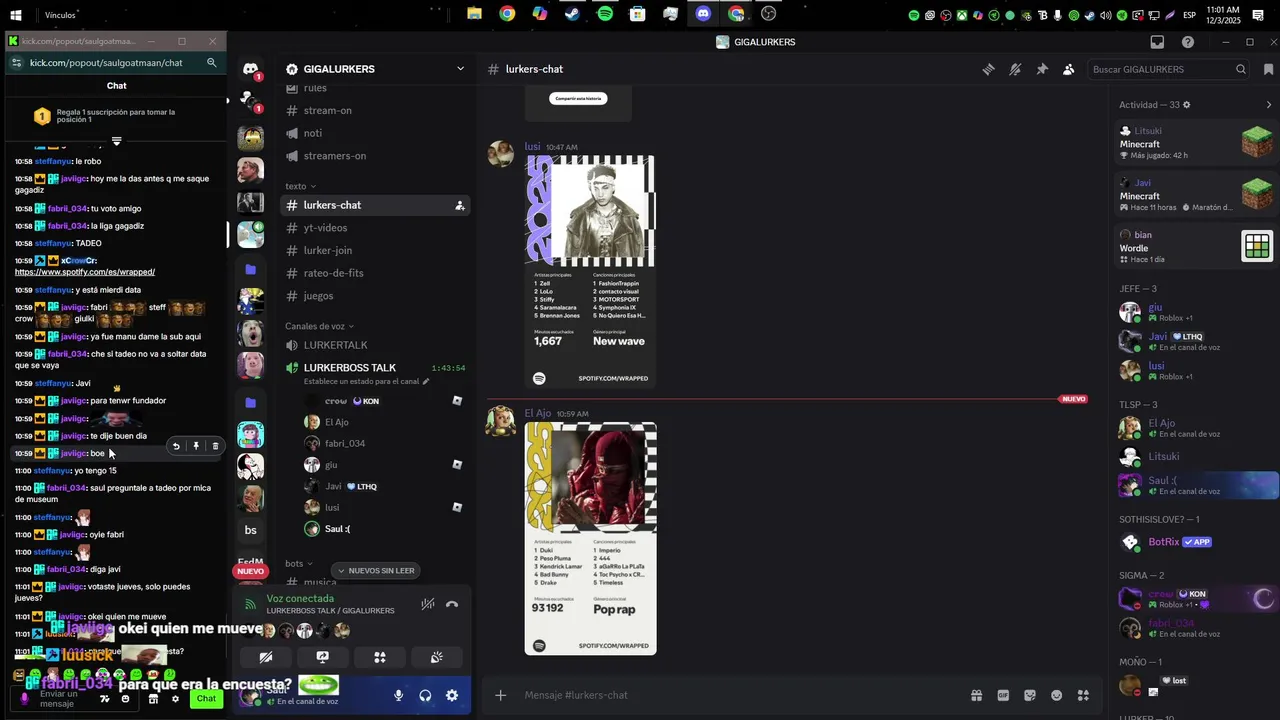Open Discord help icon in title bar
The width and height of the screenshot is (1280, 720).
click(1188, 42)
